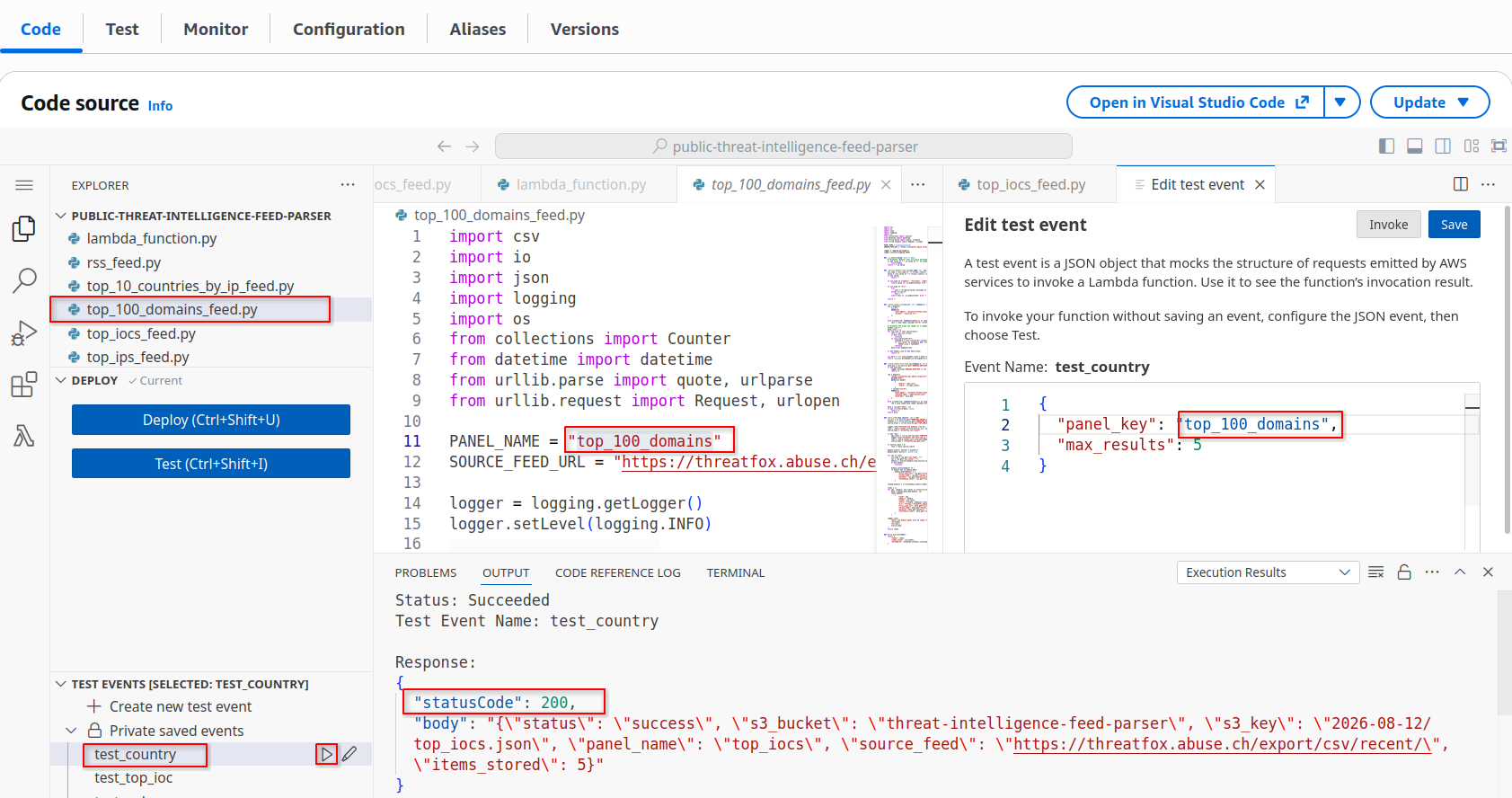This screenshot has width=1512, height=798.
Task: Focus the public-threat-intelligence-feed-parser search box
Action: click(783, 146)
